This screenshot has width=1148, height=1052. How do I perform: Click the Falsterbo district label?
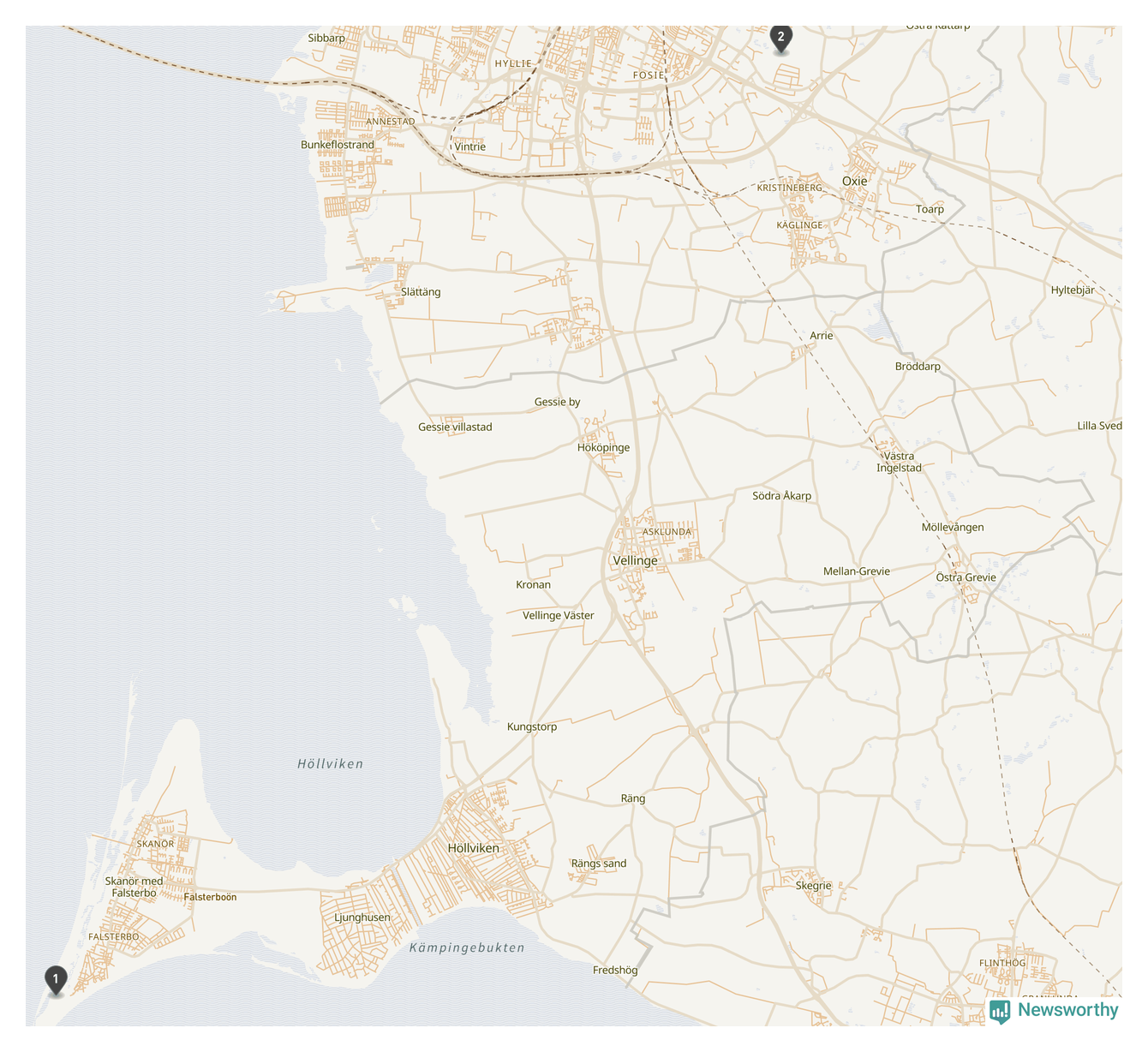point(113,937)
